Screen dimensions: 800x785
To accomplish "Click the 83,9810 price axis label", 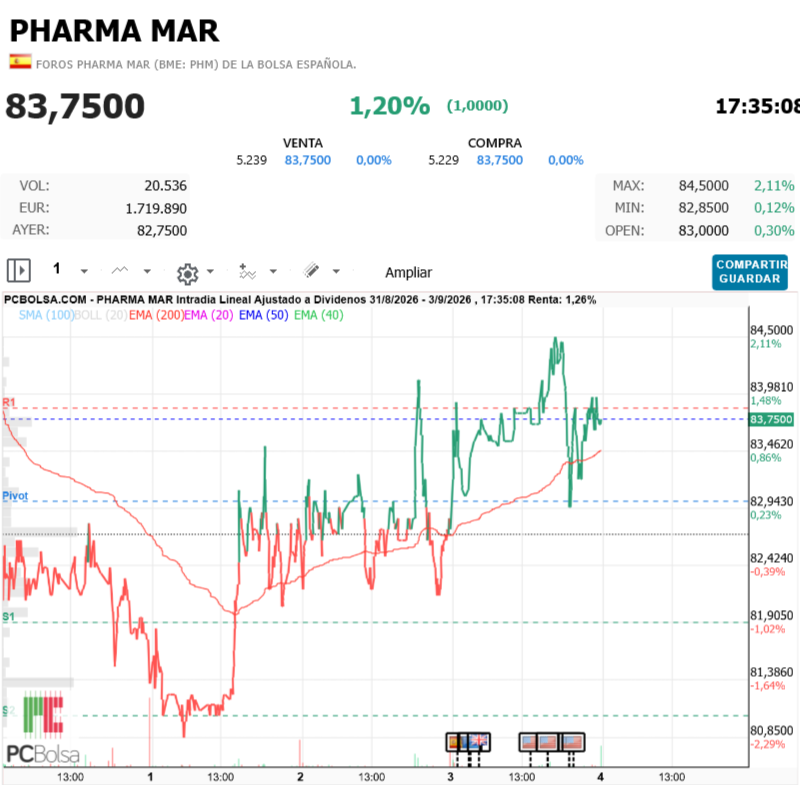I will pyautogui.click(x=771, y=387).
